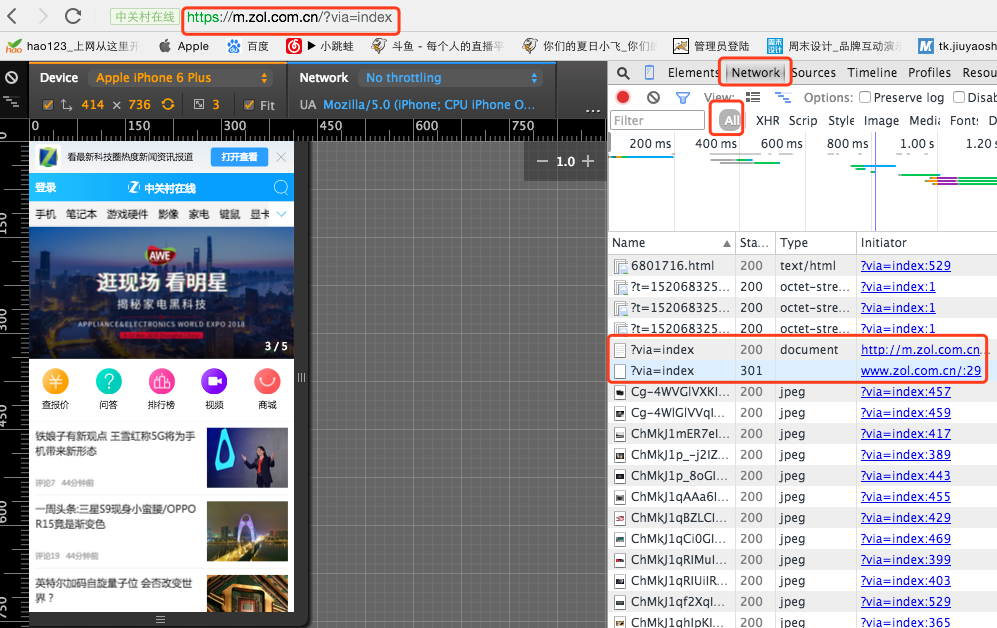Tap the 商城 mall icon
Viewport: 997px width, 628px height.
coord(268,381)
